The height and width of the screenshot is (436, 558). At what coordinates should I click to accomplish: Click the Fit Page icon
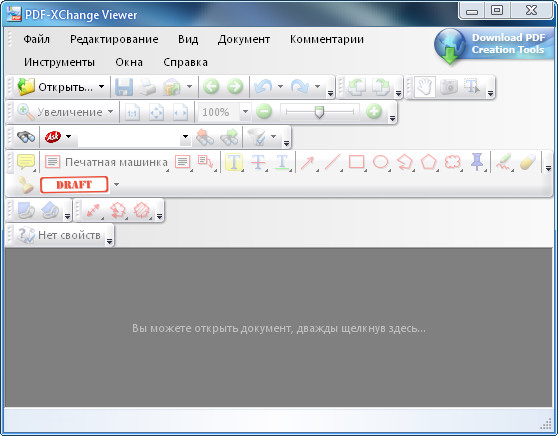tap(156, 112)
